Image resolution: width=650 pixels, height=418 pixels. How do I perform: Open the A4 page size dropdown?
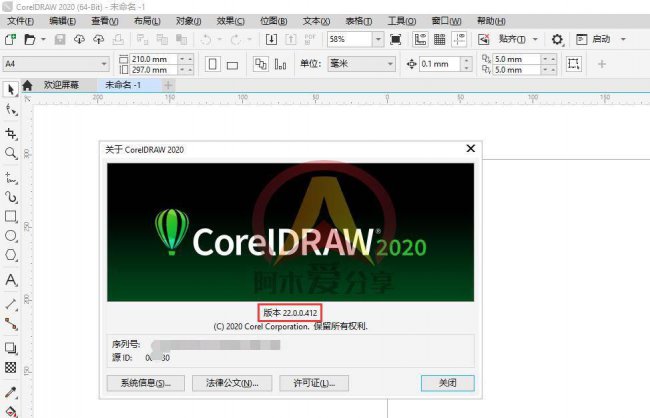[x=104, y=64]
